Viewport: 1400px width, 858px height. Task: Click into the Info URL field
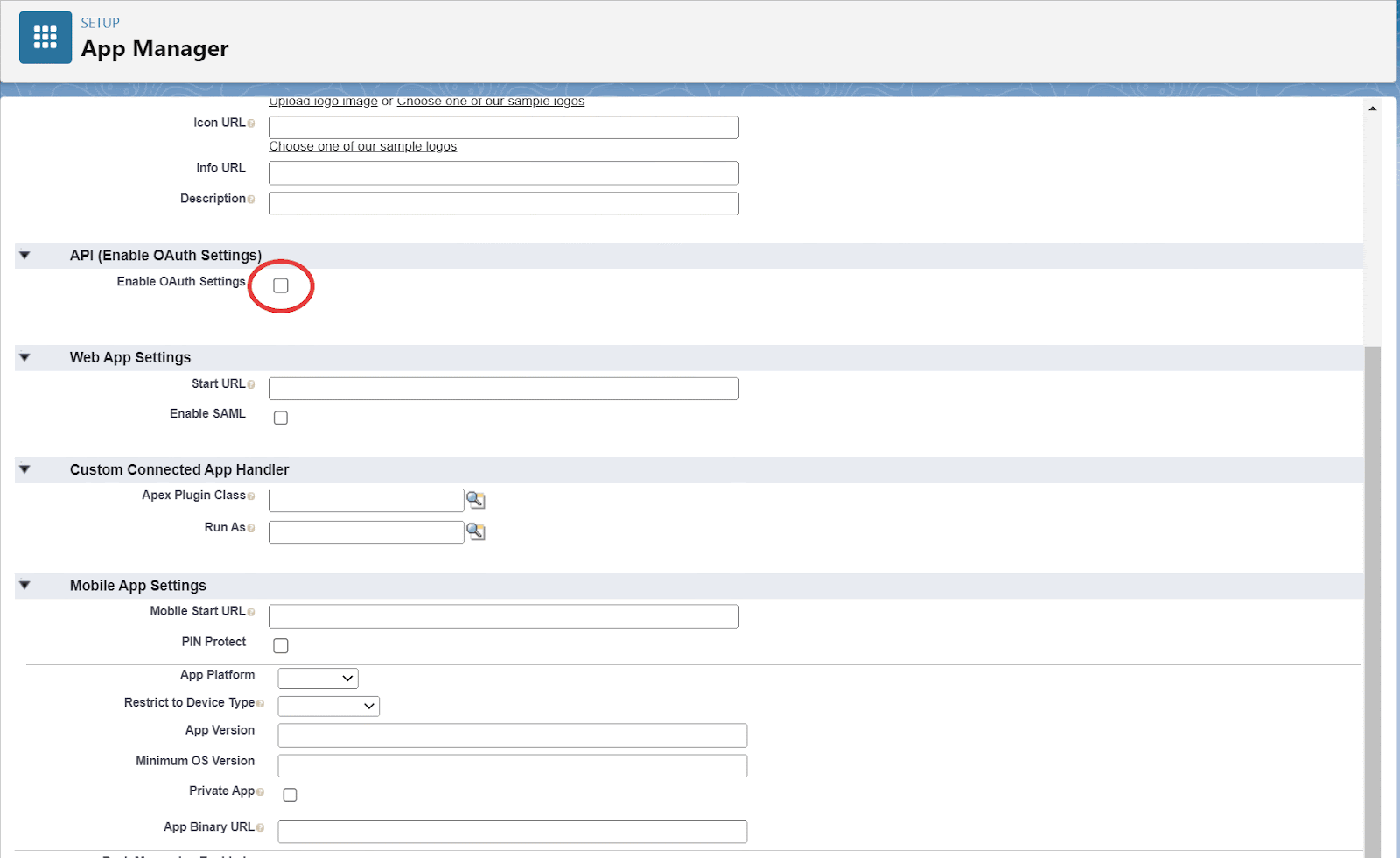(x=503, y=172)
